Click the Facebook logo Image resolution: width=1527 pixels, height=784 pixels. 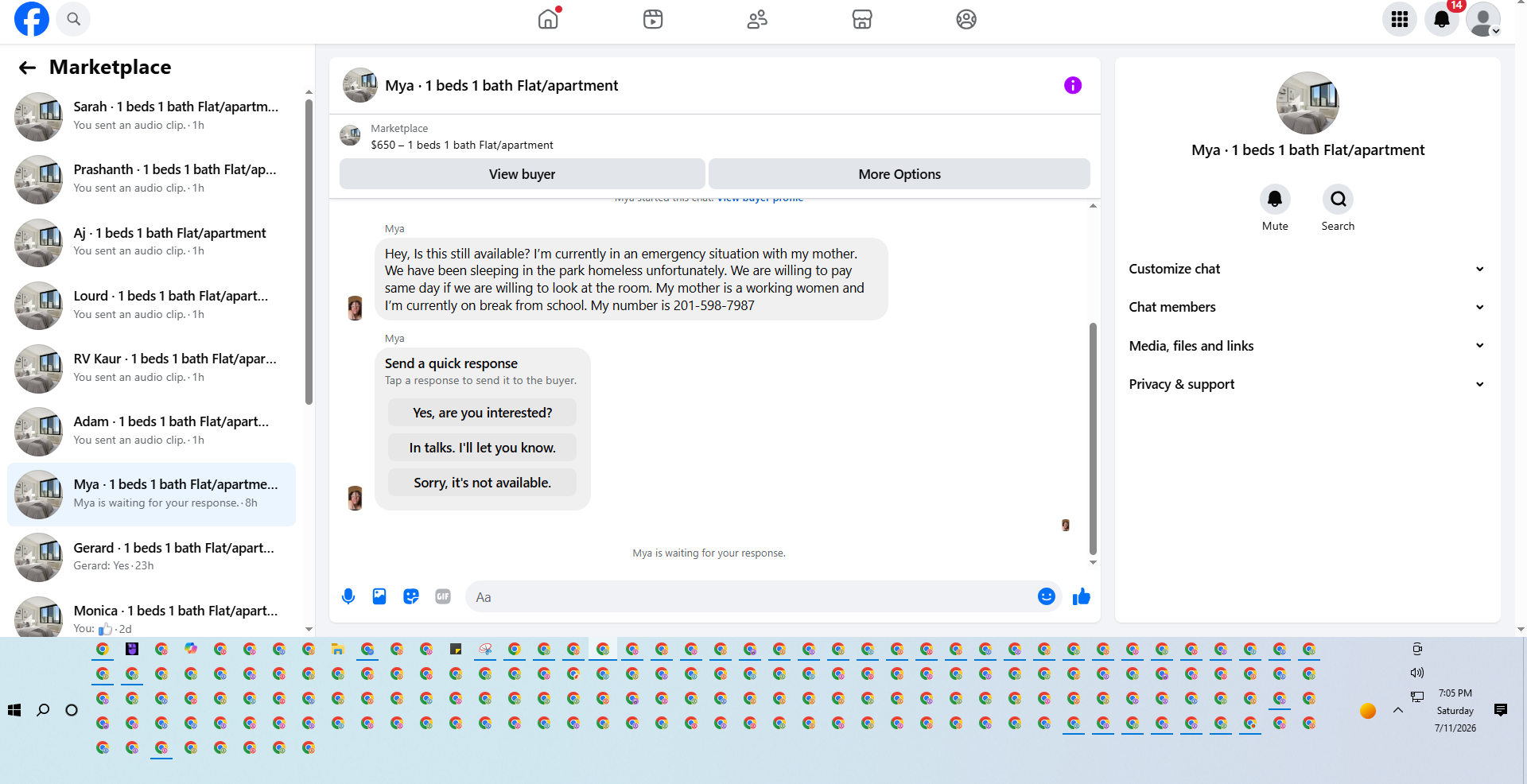(32, 19)
